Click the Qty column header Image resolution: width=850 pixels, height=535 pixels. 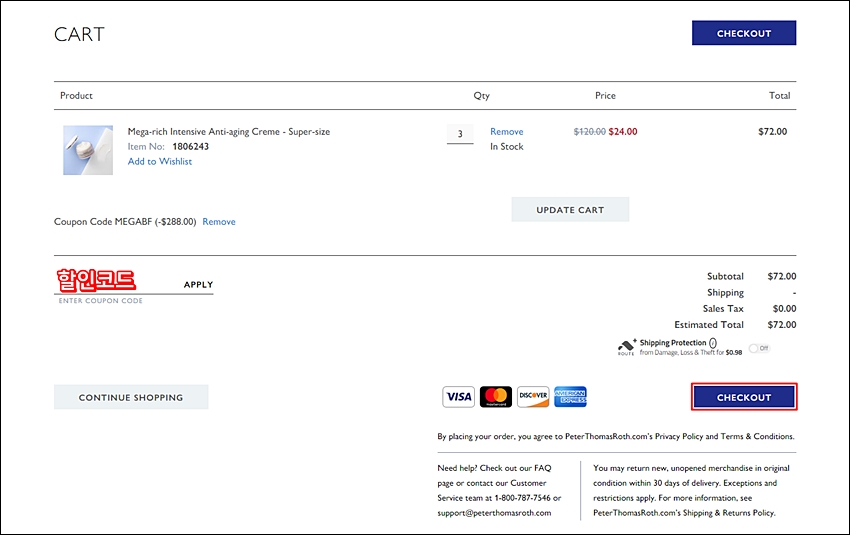tap(481, 96)
